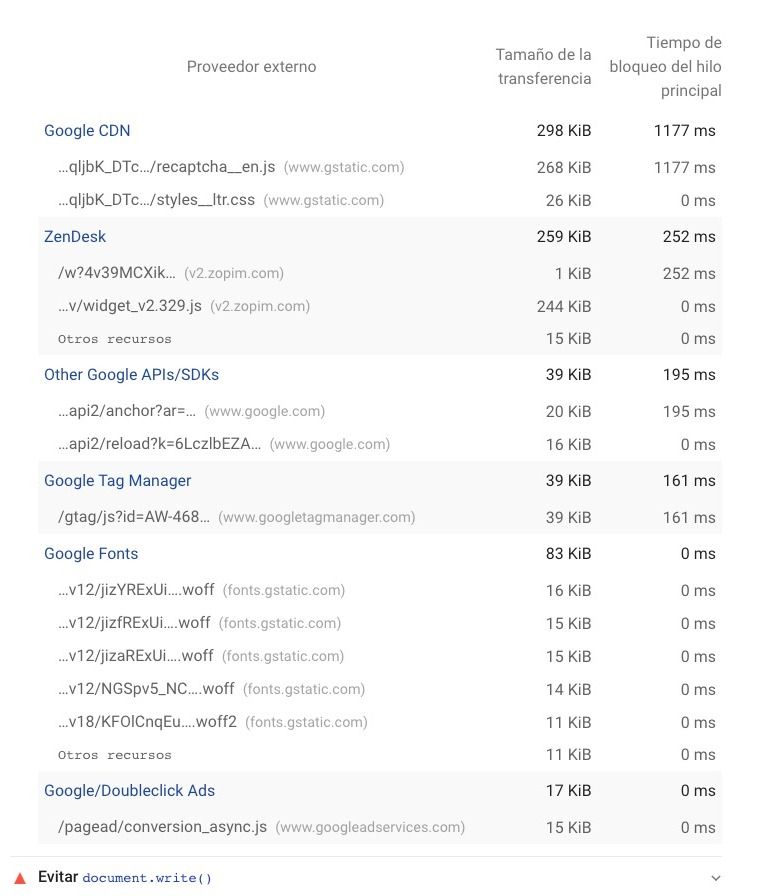The image size is (758, 896).
Task: Click the api2/reload resource URL
Action: 159,444
